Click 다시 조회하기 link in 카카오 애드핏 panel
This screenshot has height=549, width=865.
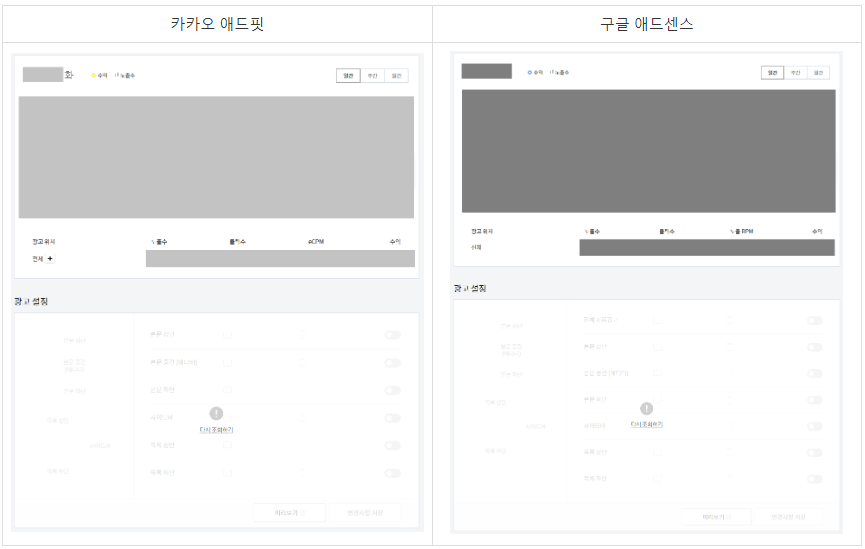[216, 430]
